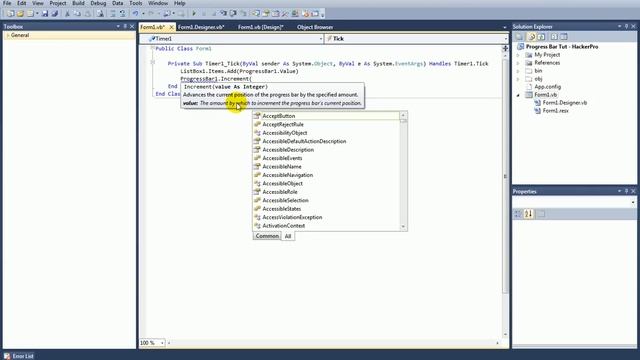Expand the obj folder node
640x360 pixels.
click(x=518, y=79)
